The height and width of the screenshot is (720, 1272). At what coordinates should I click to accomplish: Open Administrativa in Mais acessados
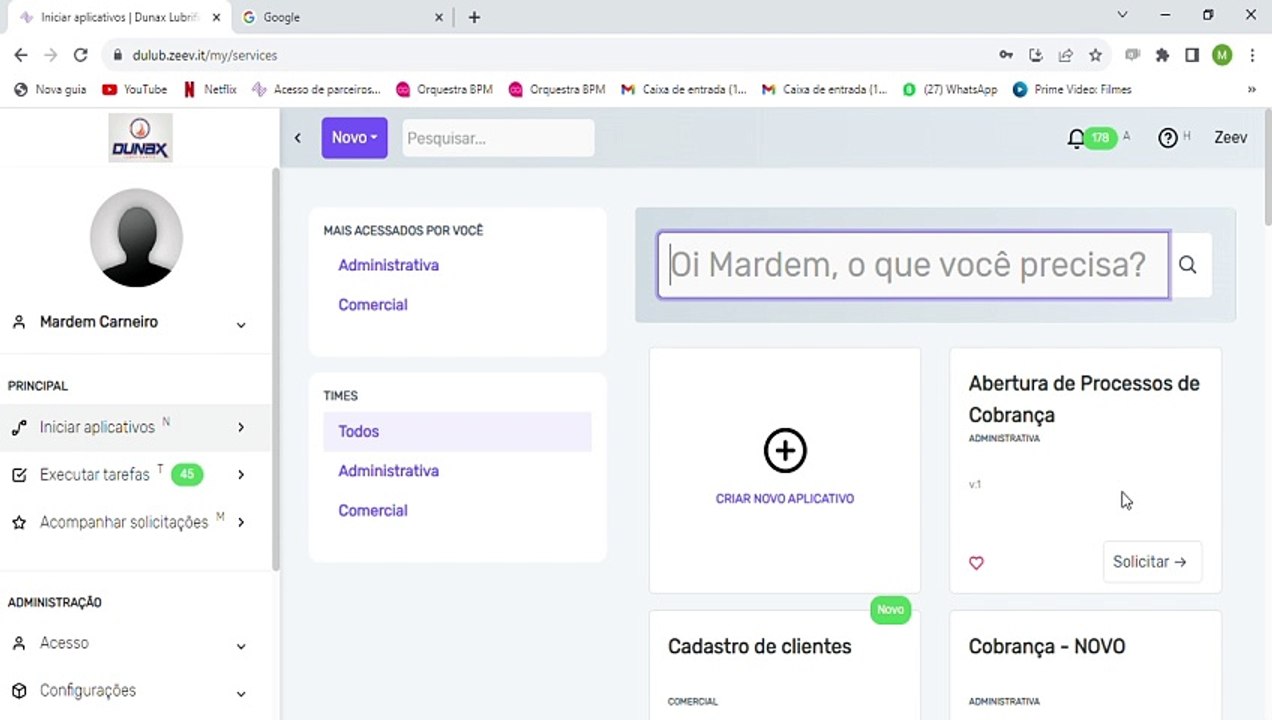tap(388, 266)
